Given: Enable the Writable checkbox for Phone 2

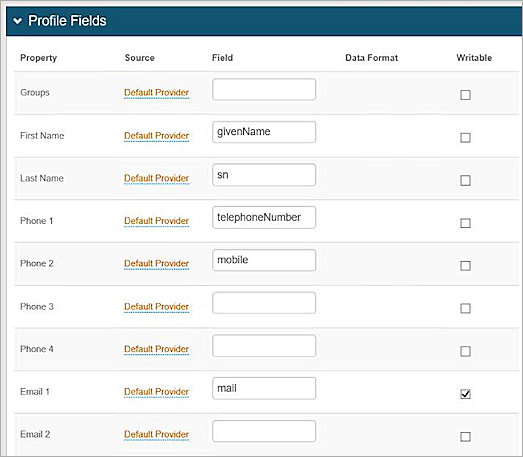Looking at the screenshot, I should [x=465, y=266].
